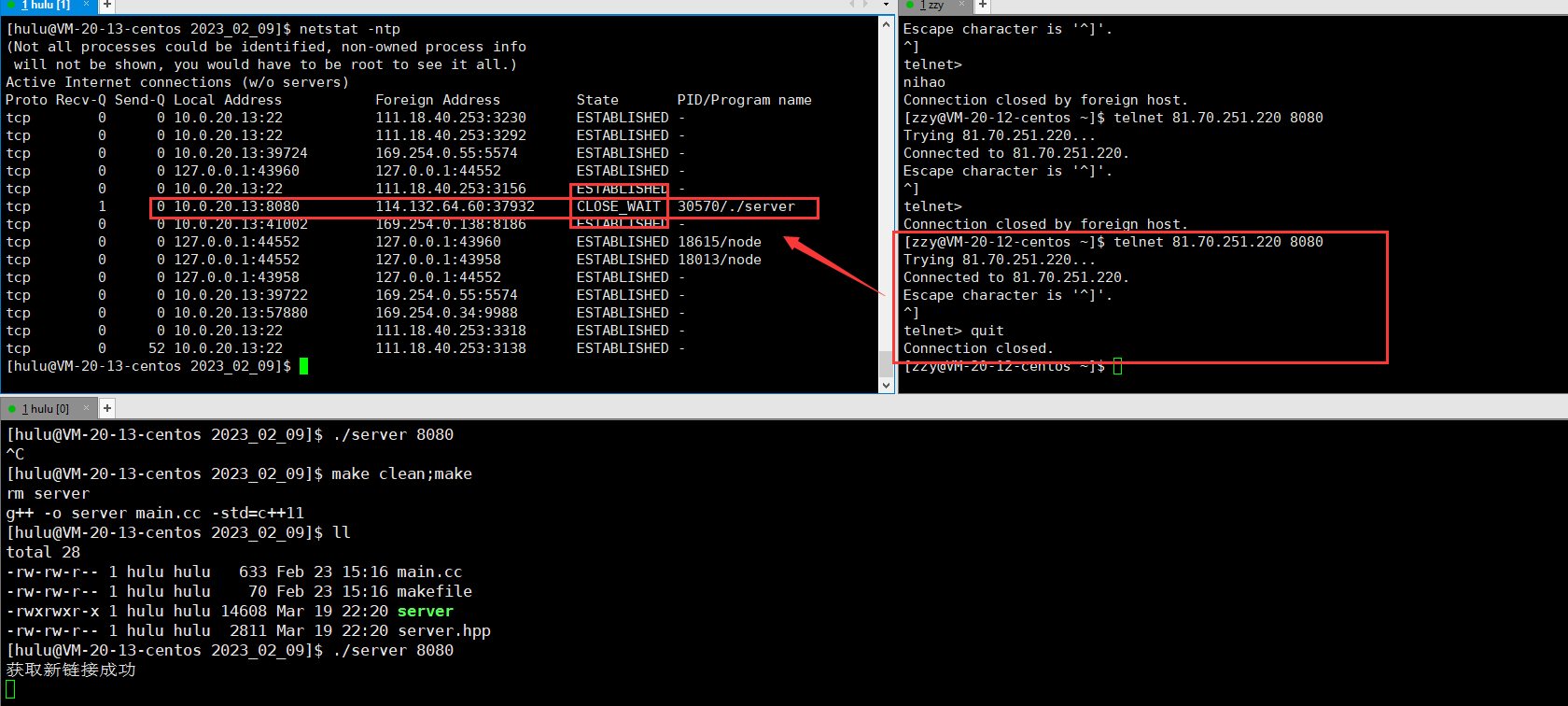This screenshot has height=706, width=1568.
Task: Click scrollbar down arrow in netstat terminal pane
Action: point(887,385)
